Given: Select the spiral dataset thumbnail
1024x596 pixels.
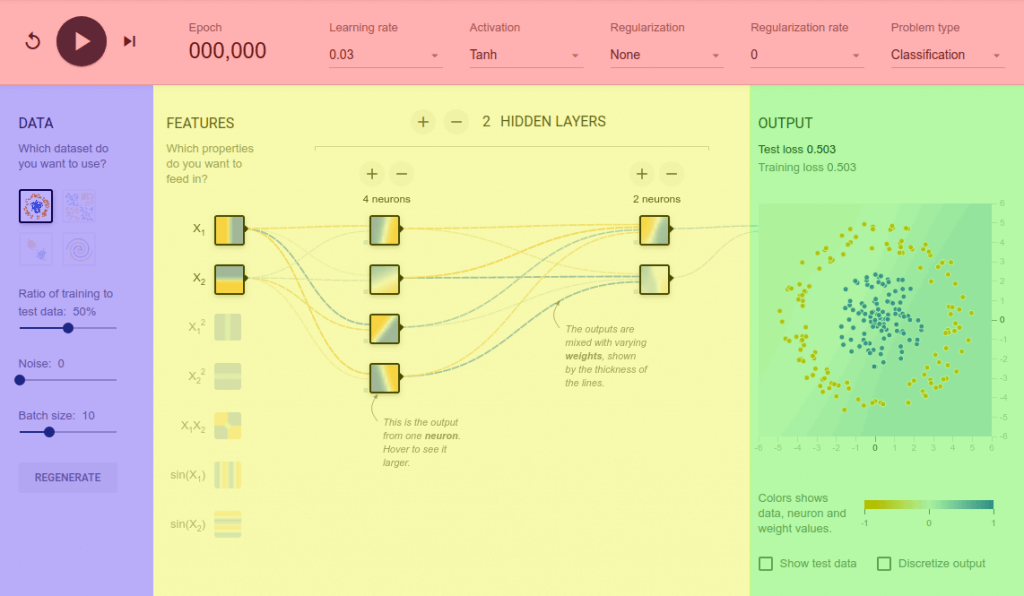Looking at the screenshot, I should coord(79,249).
